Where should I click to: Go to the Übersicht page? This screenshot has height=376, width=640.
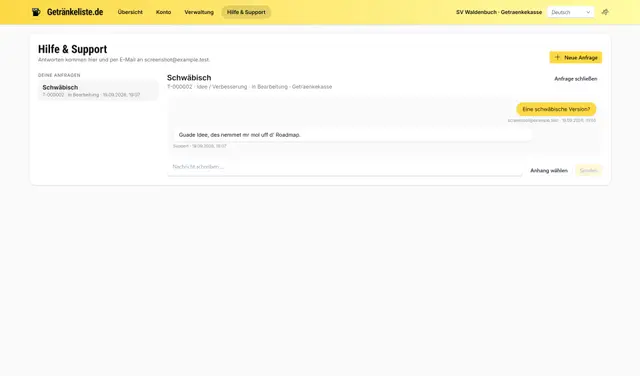pos(130,12)
